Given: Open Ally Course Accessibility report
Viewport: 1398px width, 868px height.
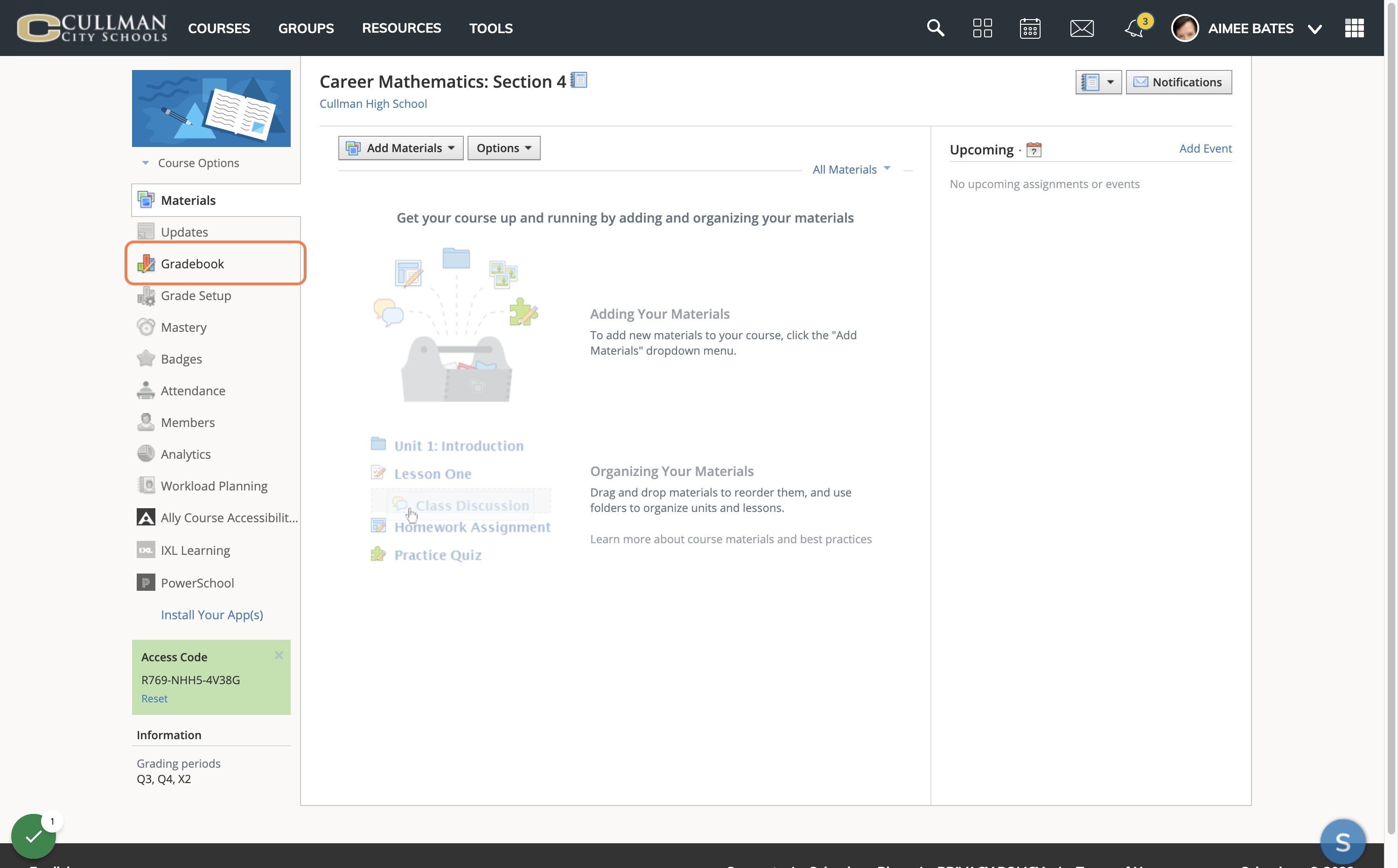Looking at the screenshot, I should [217, 518].
